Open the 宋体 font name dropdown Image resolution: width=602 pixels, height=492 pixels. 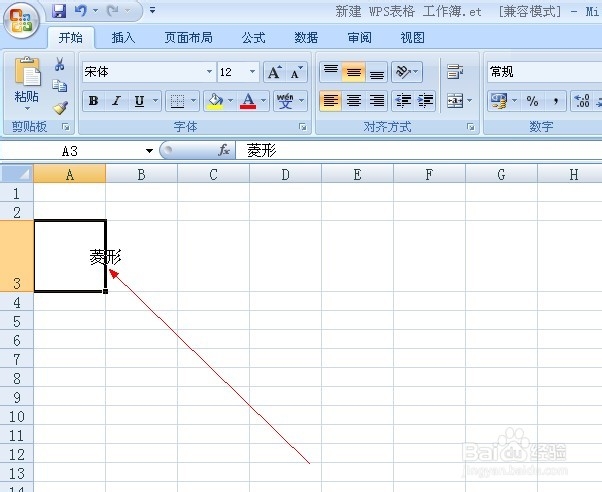tap(209, 72)
